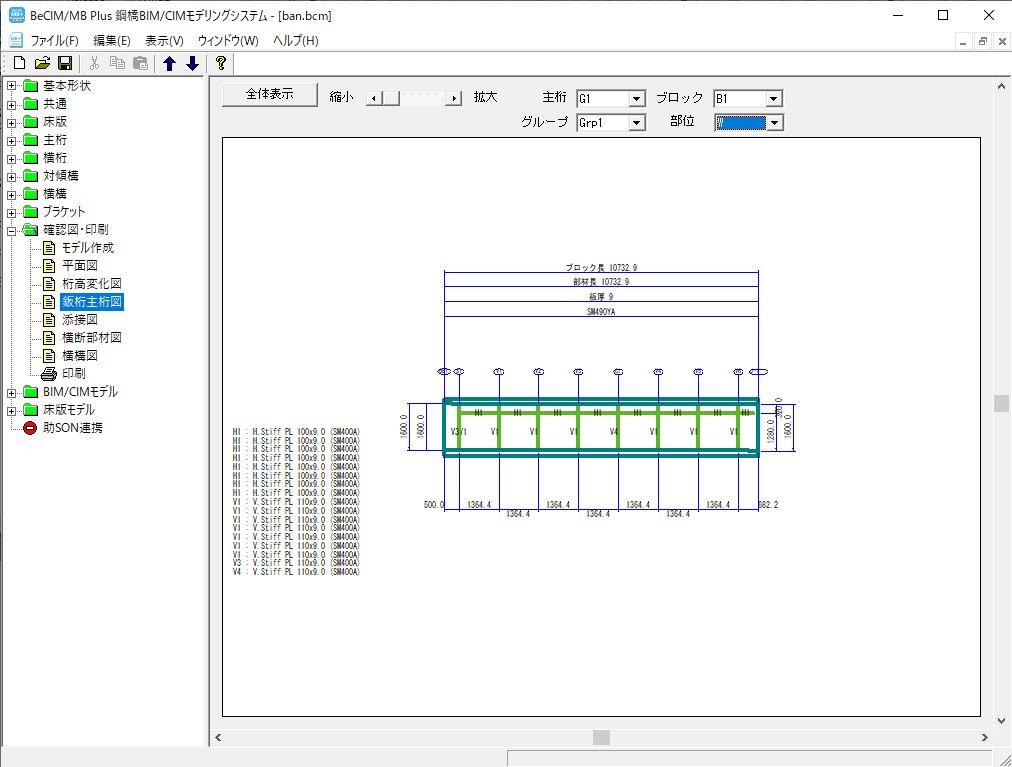Click the Help question mark icon
The width and height of the screenshot is (1012, 767).
[x=221, y=63]
